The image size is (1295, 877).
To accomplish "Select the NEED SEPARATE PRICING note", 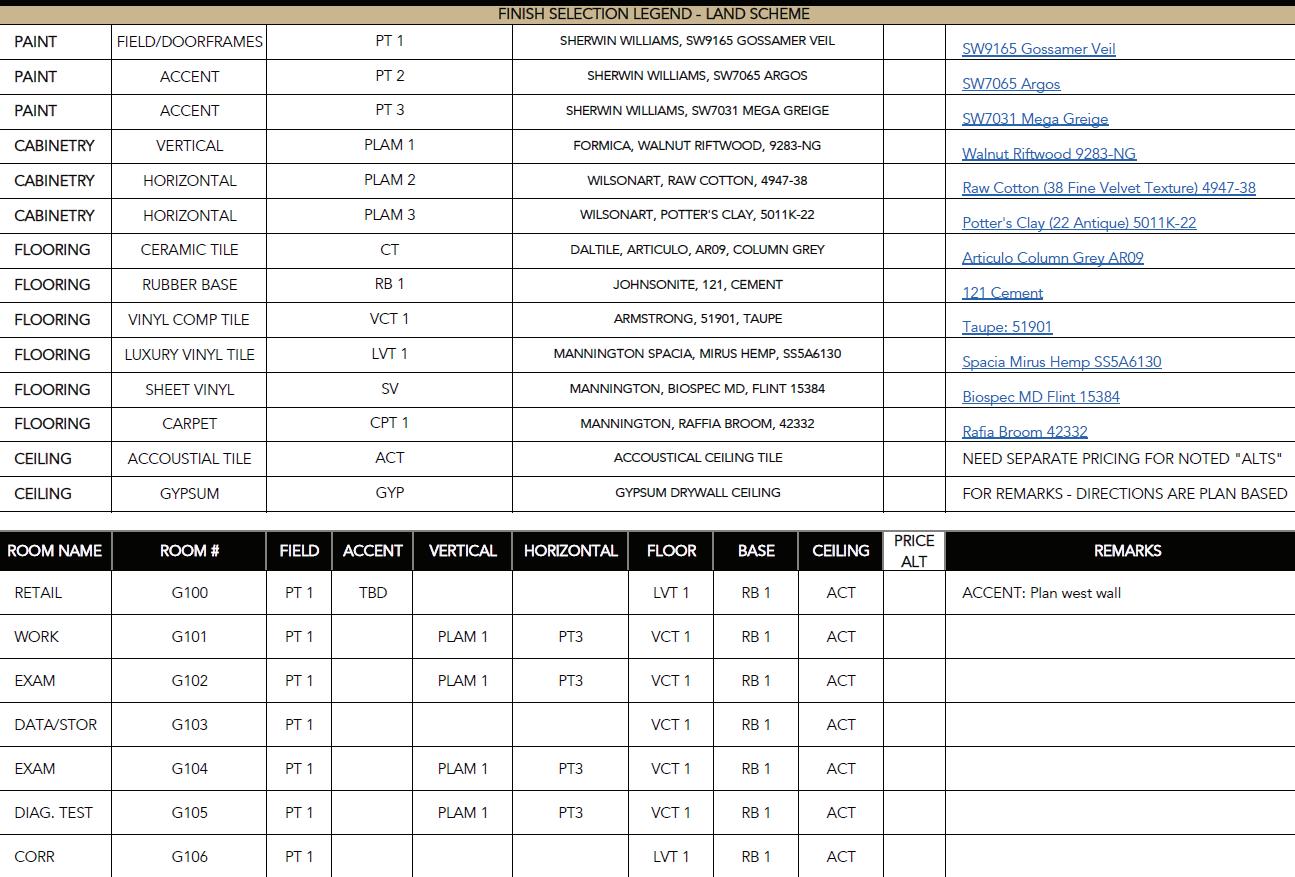I will (1122, 459).
